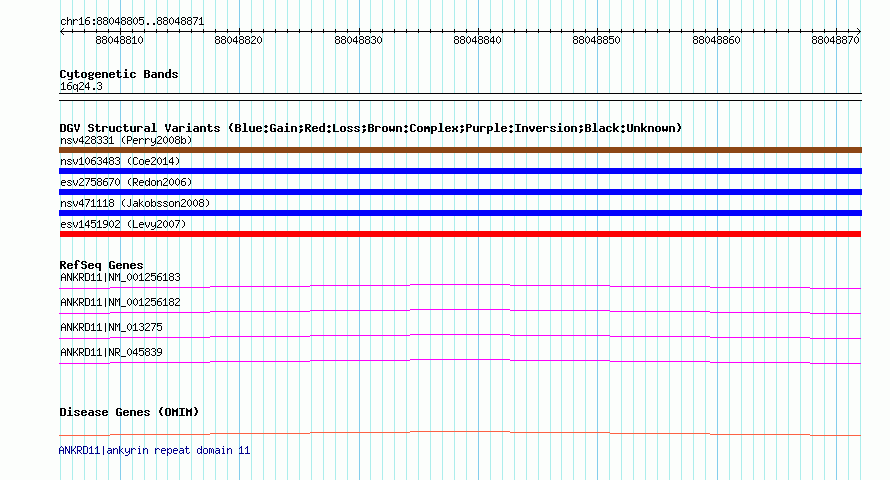Click the magenta NM_001256183 transcript line
The height and width of the screenshot is (480, 890).
pyautogui.click(x=460, y=286)
